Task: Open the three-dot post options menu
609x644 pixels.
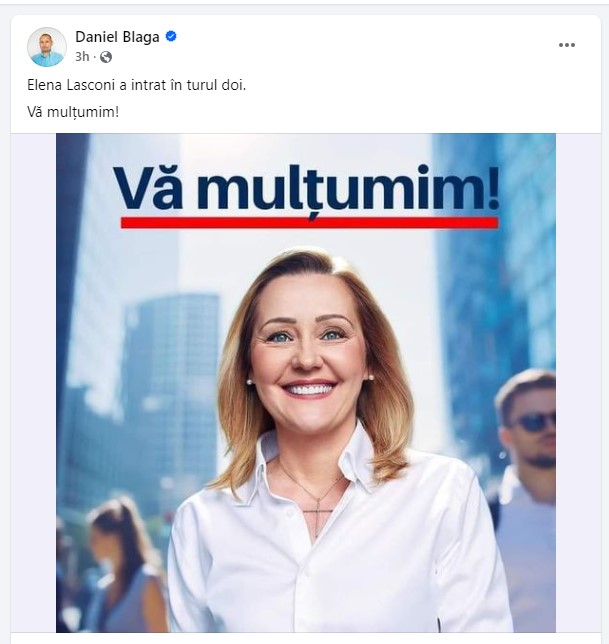Action: pyautogui.click(x=567, y=45)
